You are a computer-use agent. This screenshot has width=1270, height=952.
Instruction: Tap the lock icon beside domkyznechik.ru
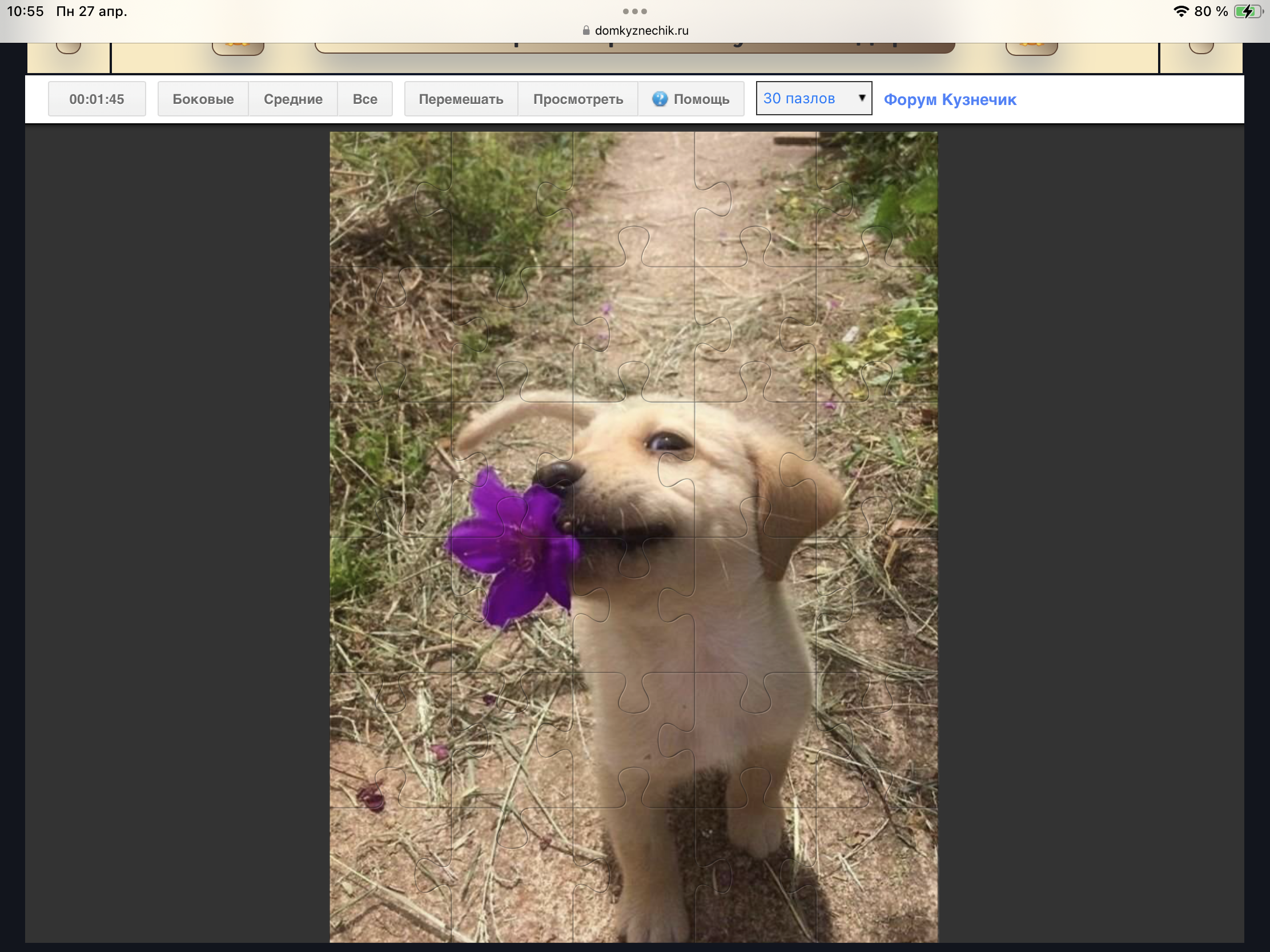[586, 30]
